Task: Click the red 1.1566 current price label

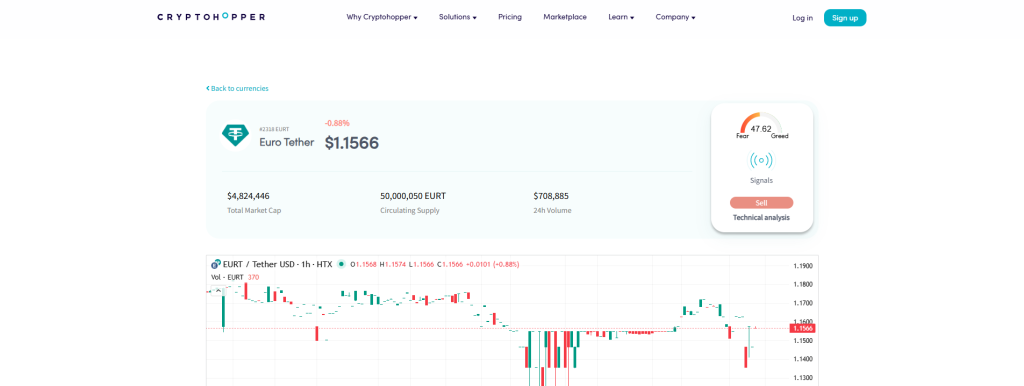Action: click(803, 329)
